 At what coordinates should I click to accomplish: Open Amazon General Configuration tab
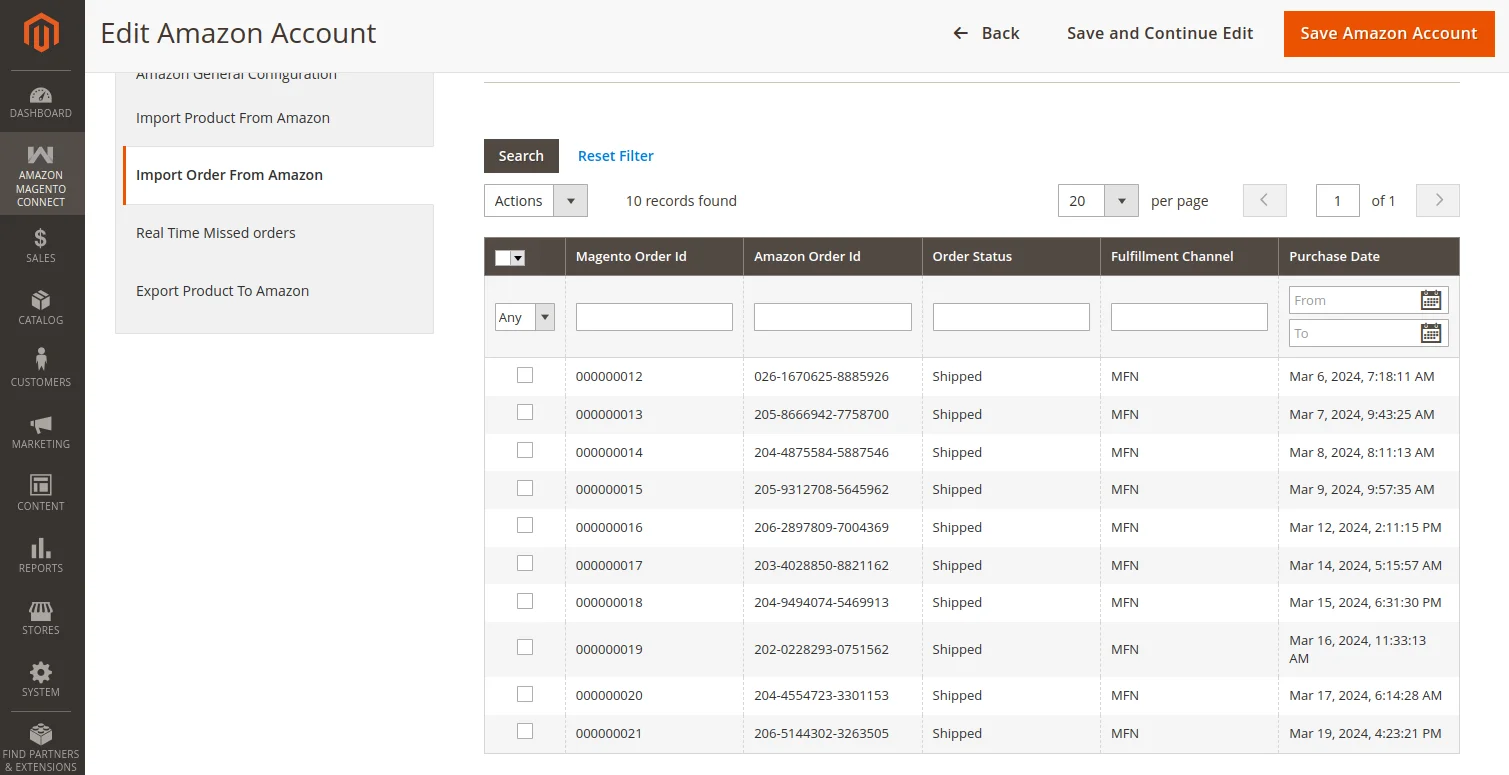(x=236, y=76)
